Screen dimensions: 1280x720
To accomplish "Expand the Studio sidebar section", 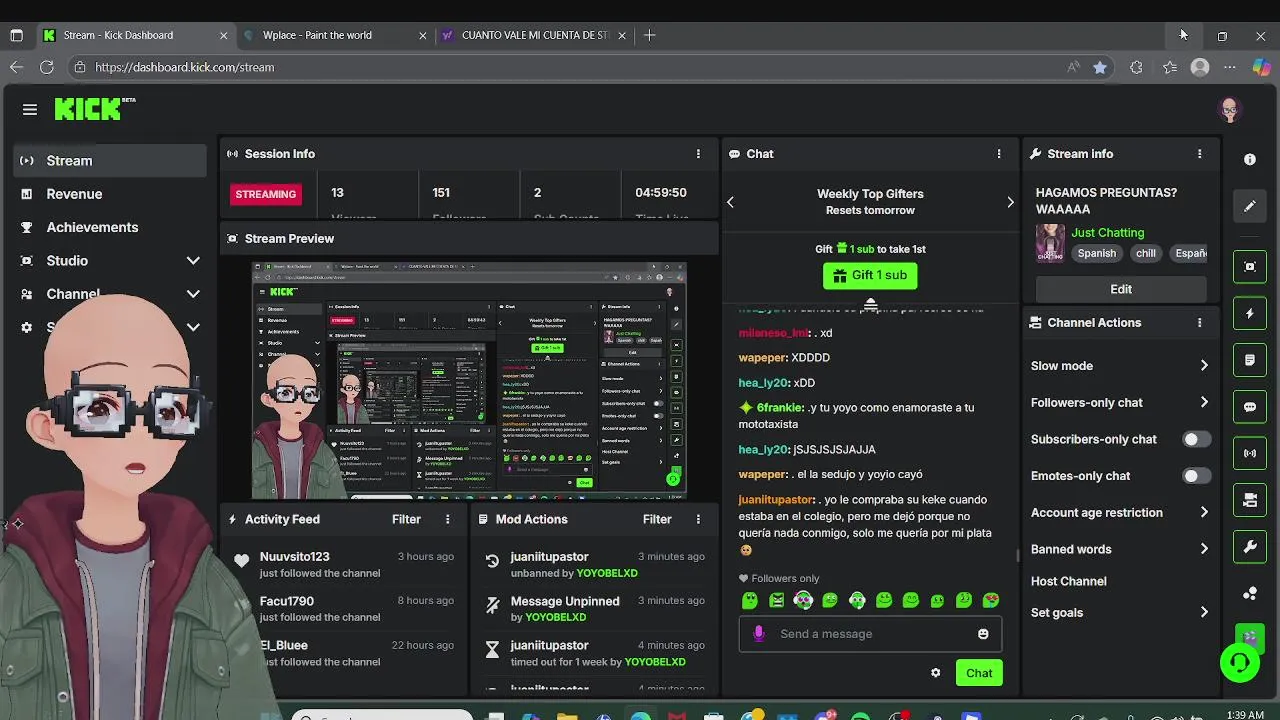I will pos(193,261).
